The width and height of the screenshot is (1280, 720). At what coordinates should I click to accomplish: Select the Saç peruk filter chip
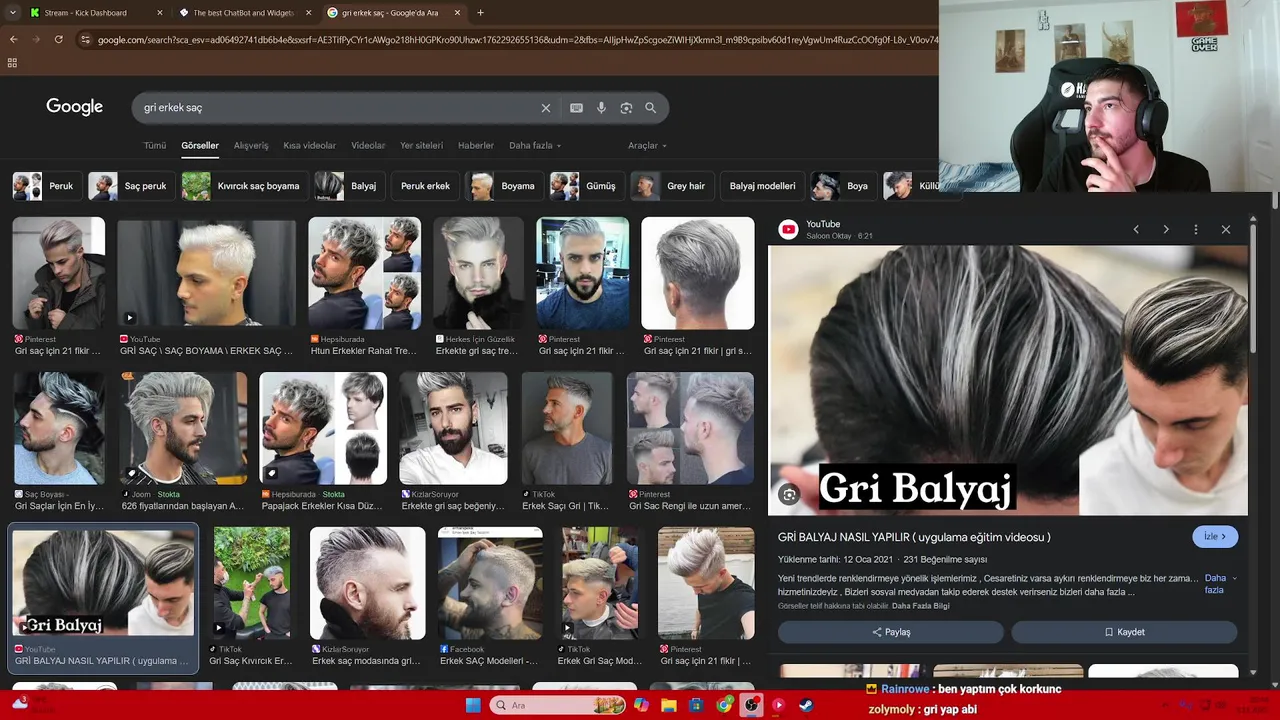(x=131, y=186)
